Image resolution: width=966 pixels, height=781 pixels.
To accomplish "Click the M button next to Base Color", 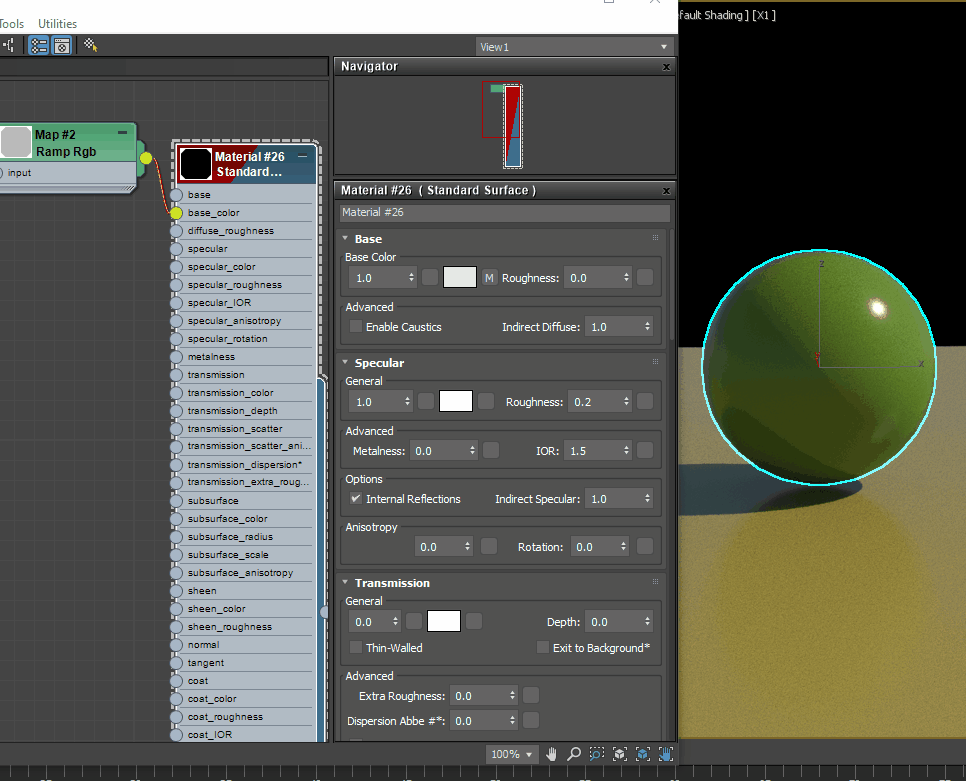I will [x=489, y=276].
